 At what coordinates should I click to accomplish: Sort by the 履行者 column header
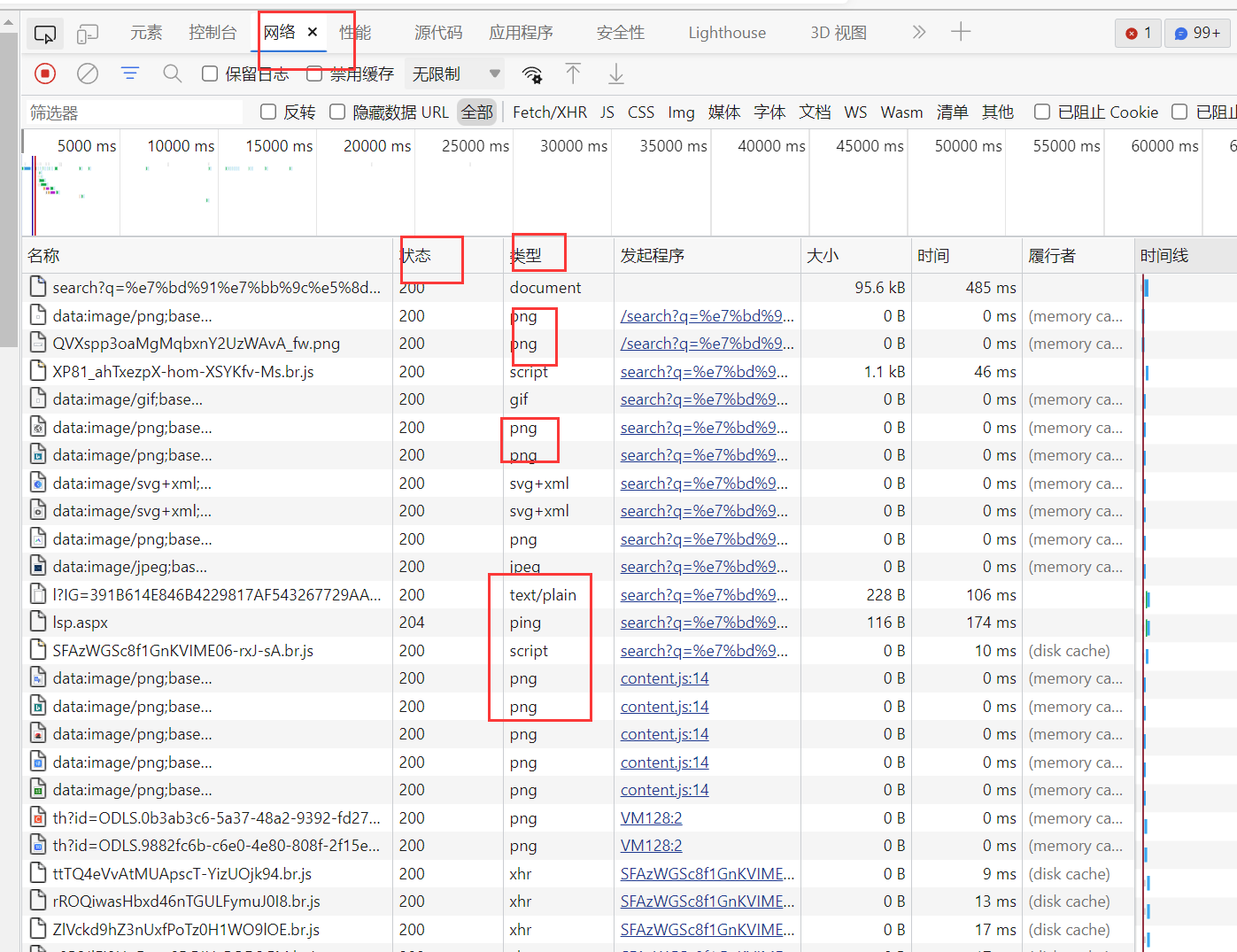(1078, 256)
